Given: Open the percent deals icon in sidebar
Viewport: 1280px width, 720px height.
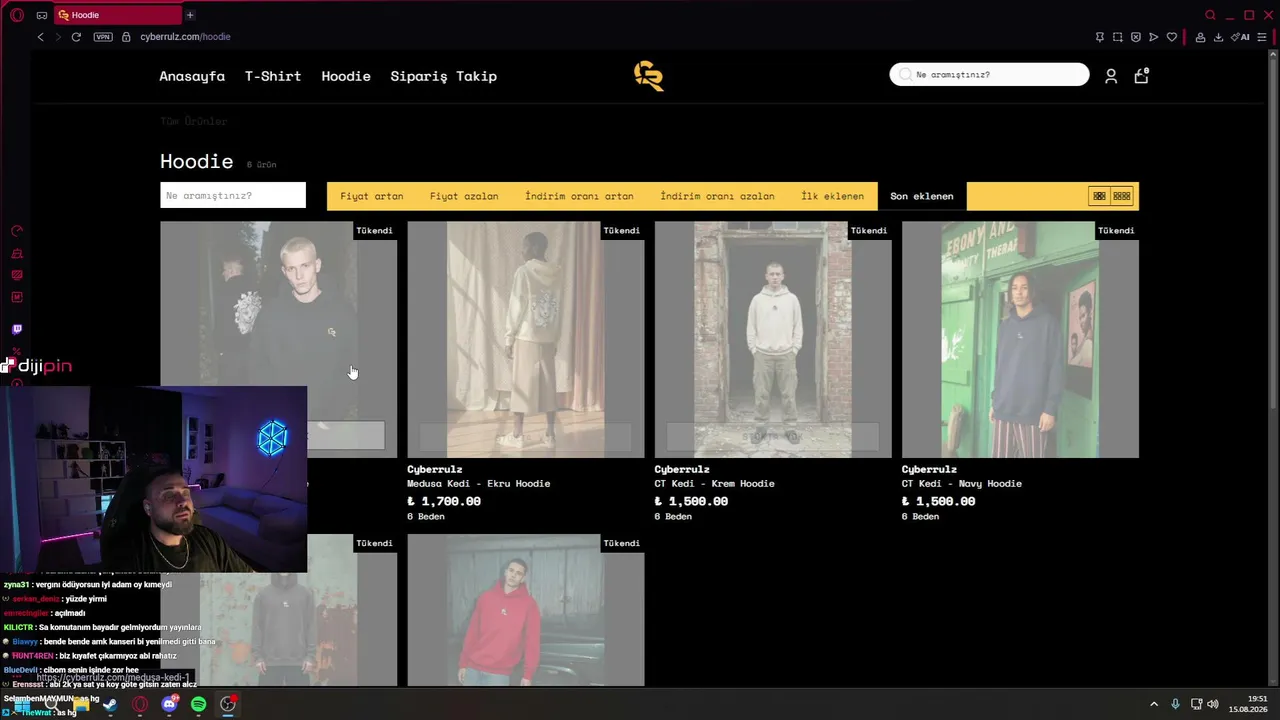Looking at the screenshot, I should [x=17, y=352].
